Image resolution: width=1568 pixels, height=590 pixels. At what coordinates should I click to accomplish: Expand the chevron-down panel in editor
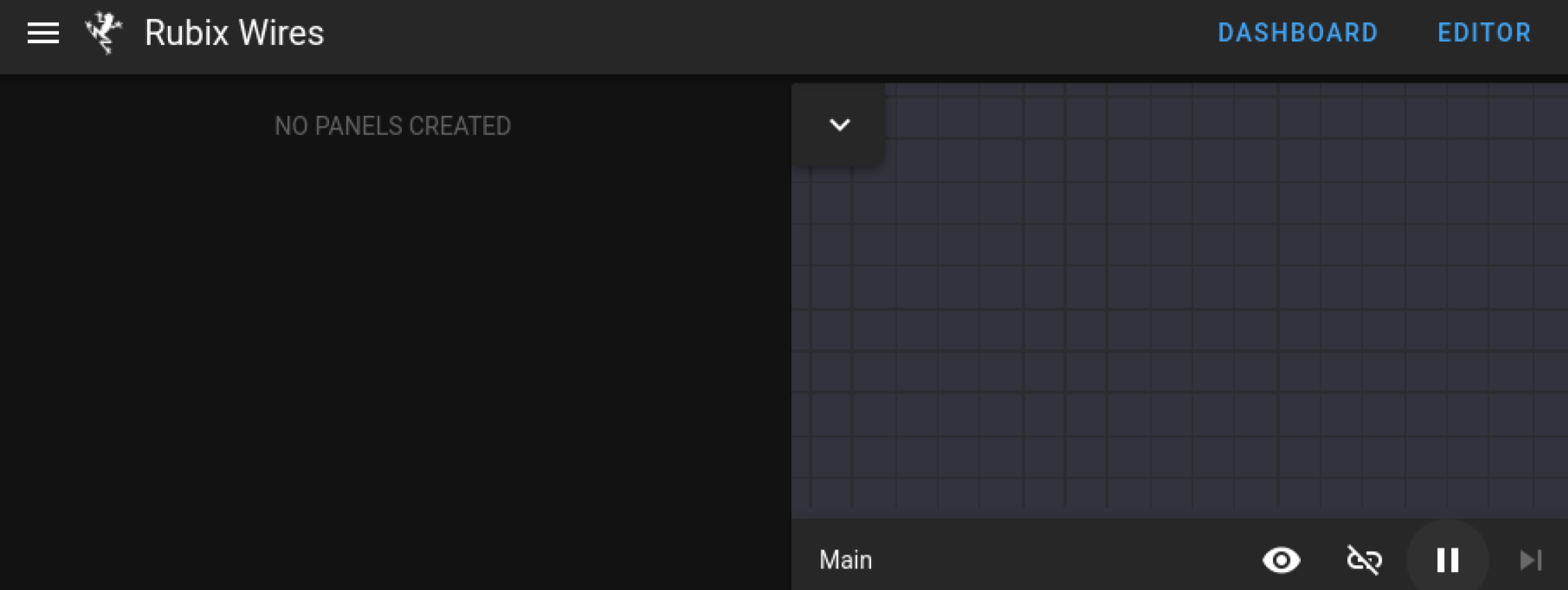point(839,125)
